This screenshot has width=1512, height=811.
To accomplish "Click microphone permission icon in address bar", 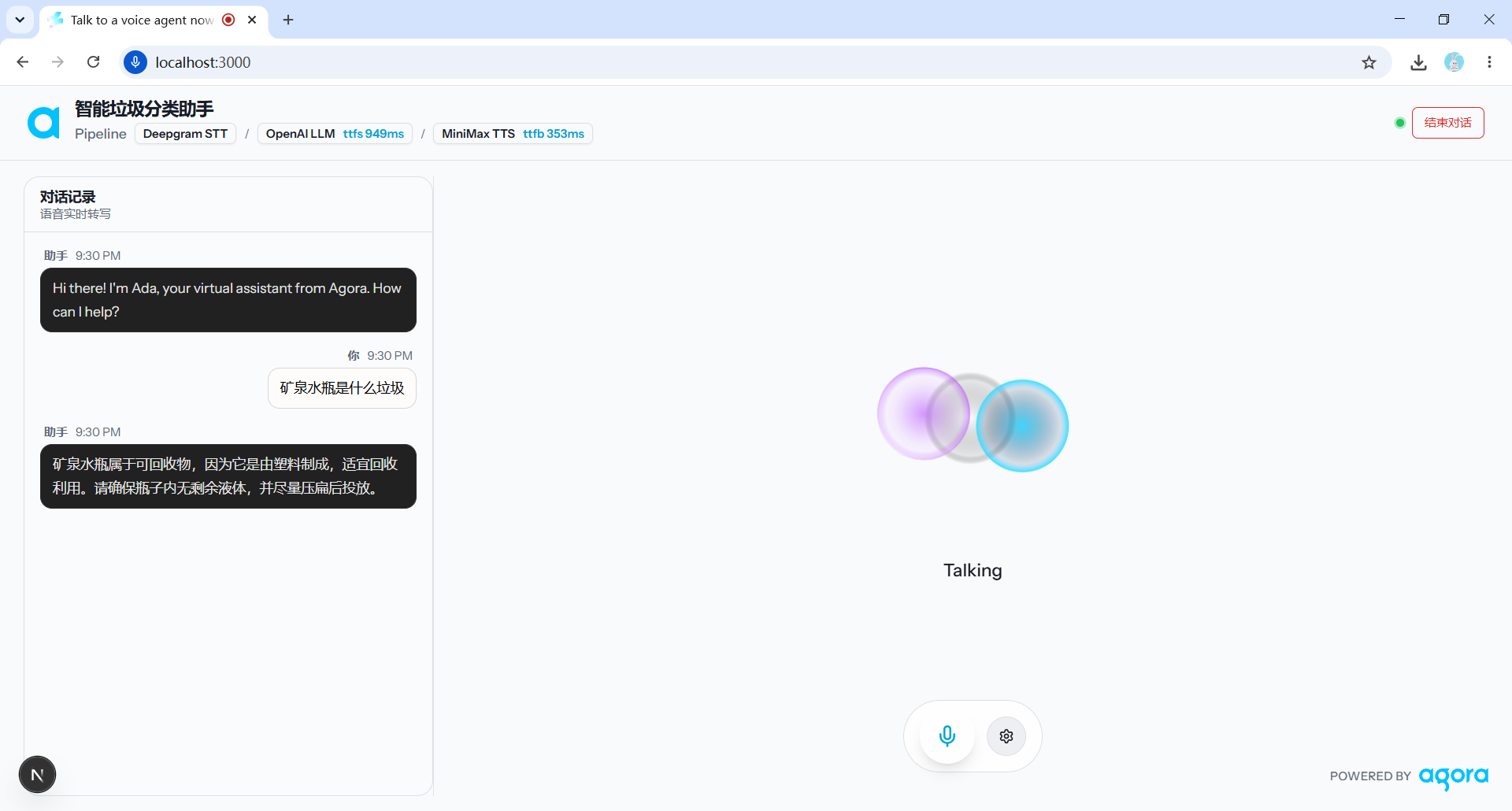I will (x=135, y=62).
